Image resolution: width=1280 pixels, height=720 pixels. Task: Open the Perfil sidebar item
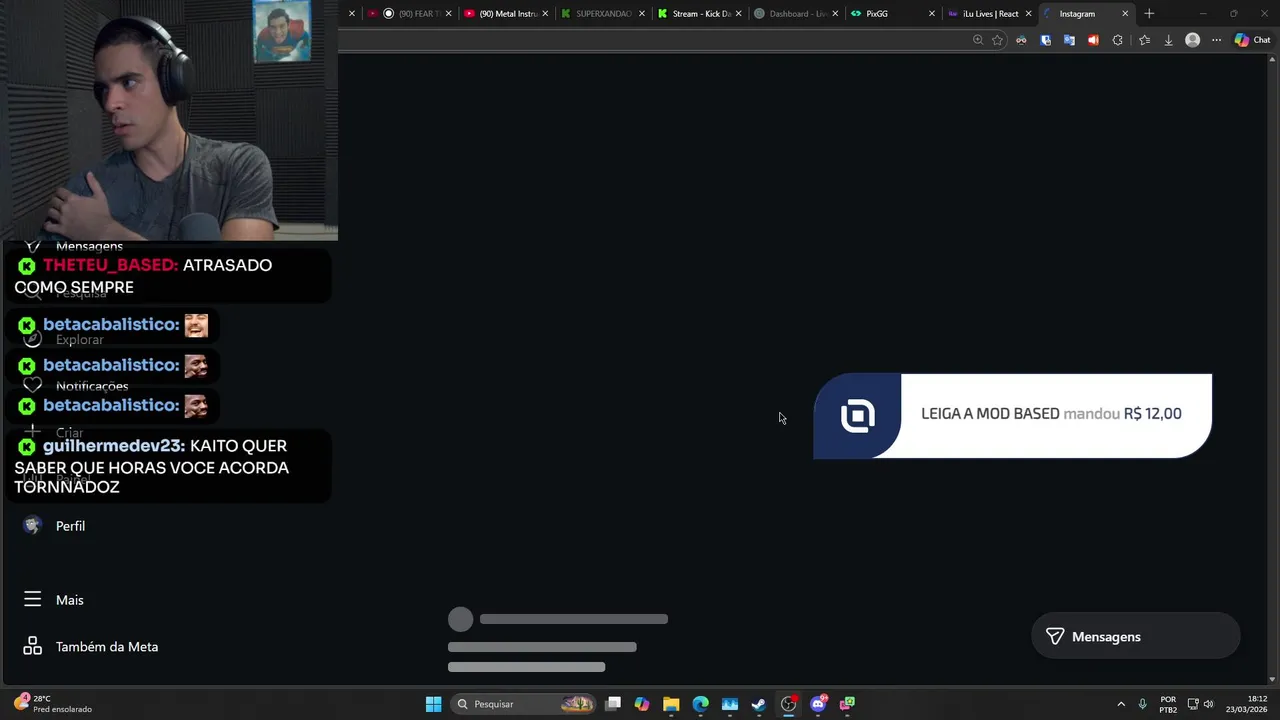tap(55, 526)
